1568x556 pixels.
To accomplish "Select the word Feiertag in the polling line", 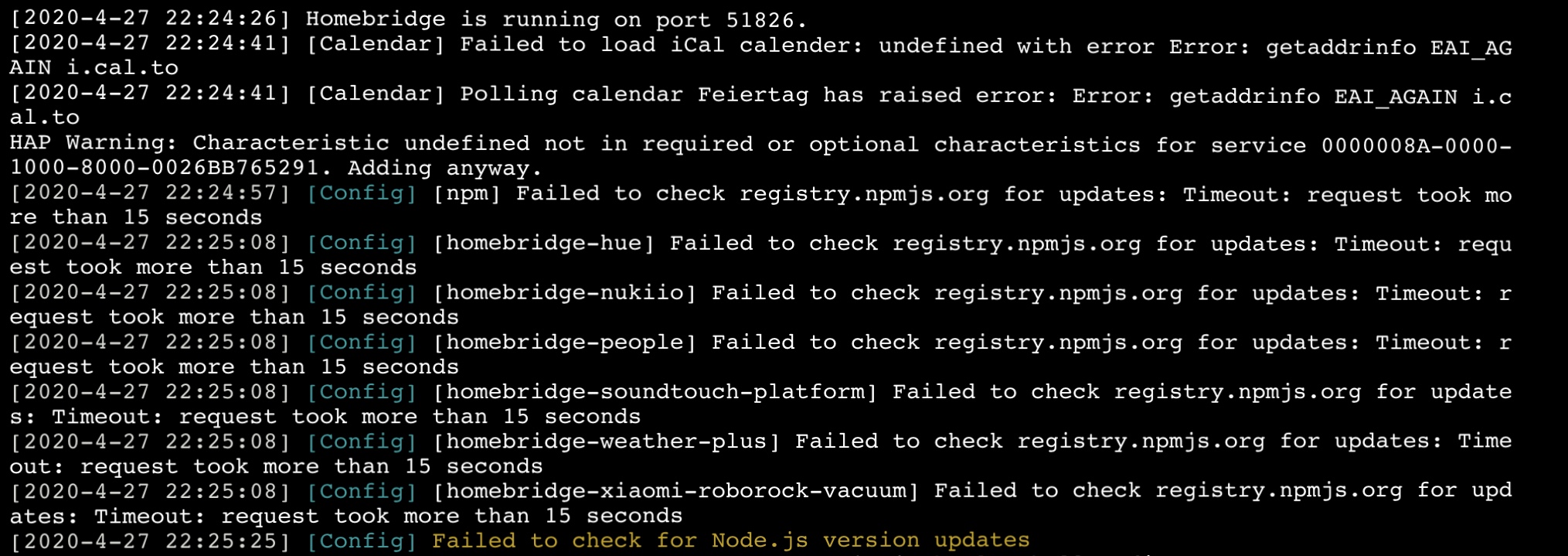I will click(x=753, y=94).
